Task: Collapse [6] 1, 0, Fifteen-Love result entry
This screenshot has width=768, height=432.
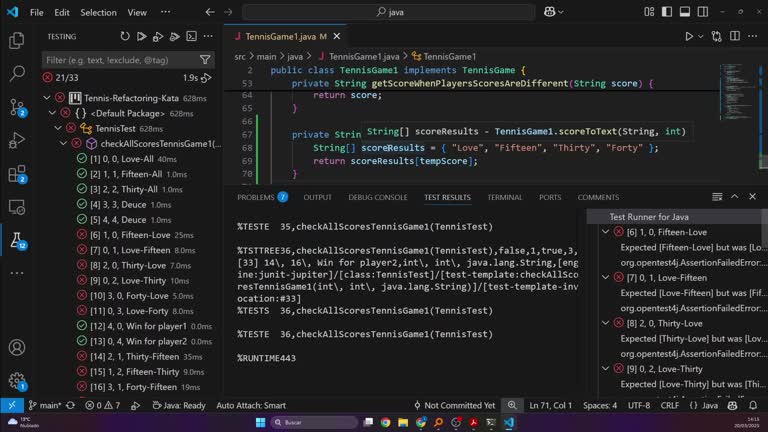Action: pos(606,232)
